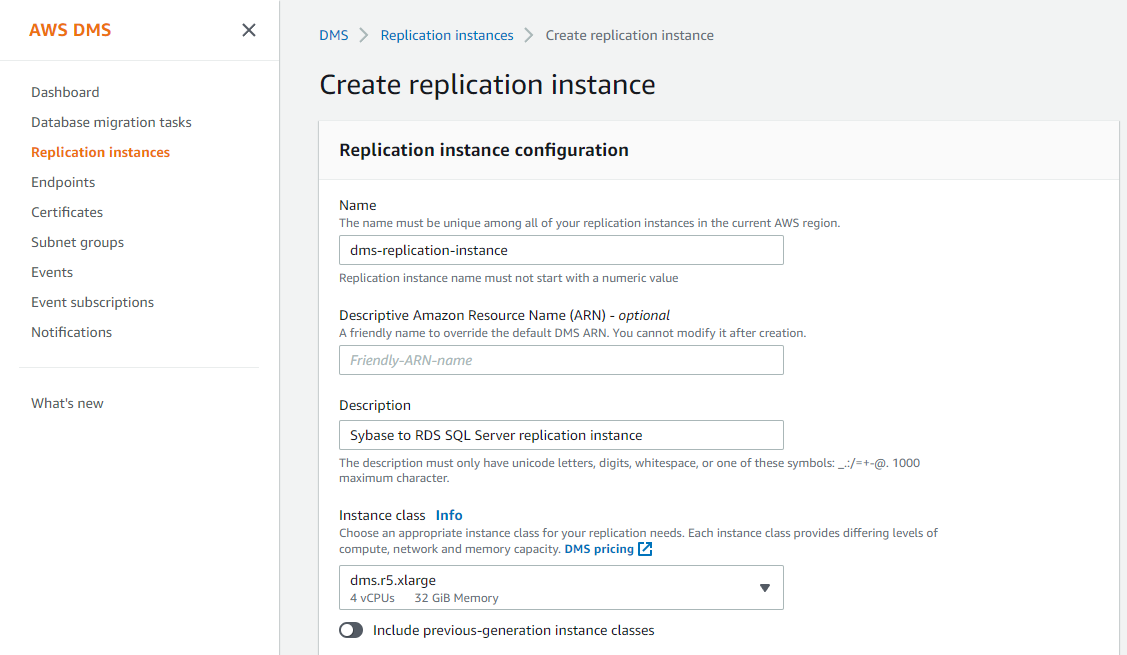
Task: Click the Info link beside Instance class
Action: (449, 515)
